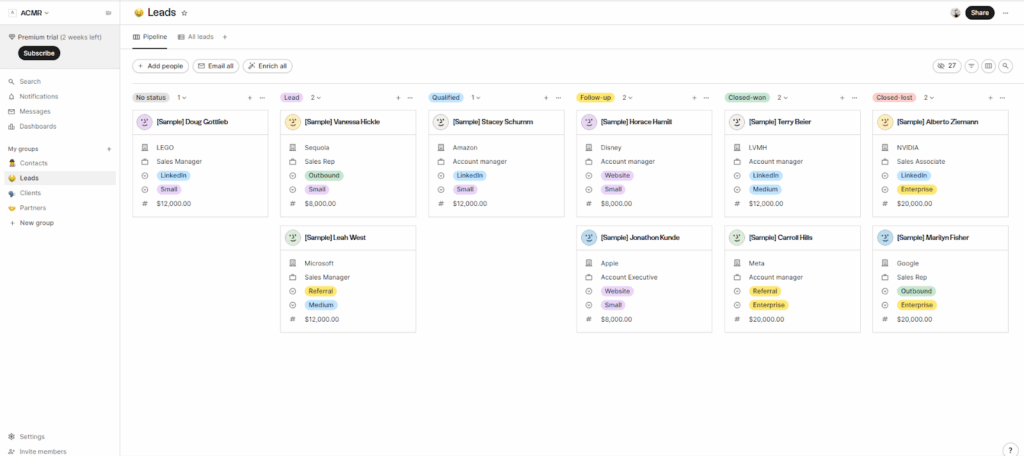Image resolution: width=1024 pixels, height=456 pixels.
Task: Click the magnifier icon in pipeline toolbar
Action: (1005, 66)
